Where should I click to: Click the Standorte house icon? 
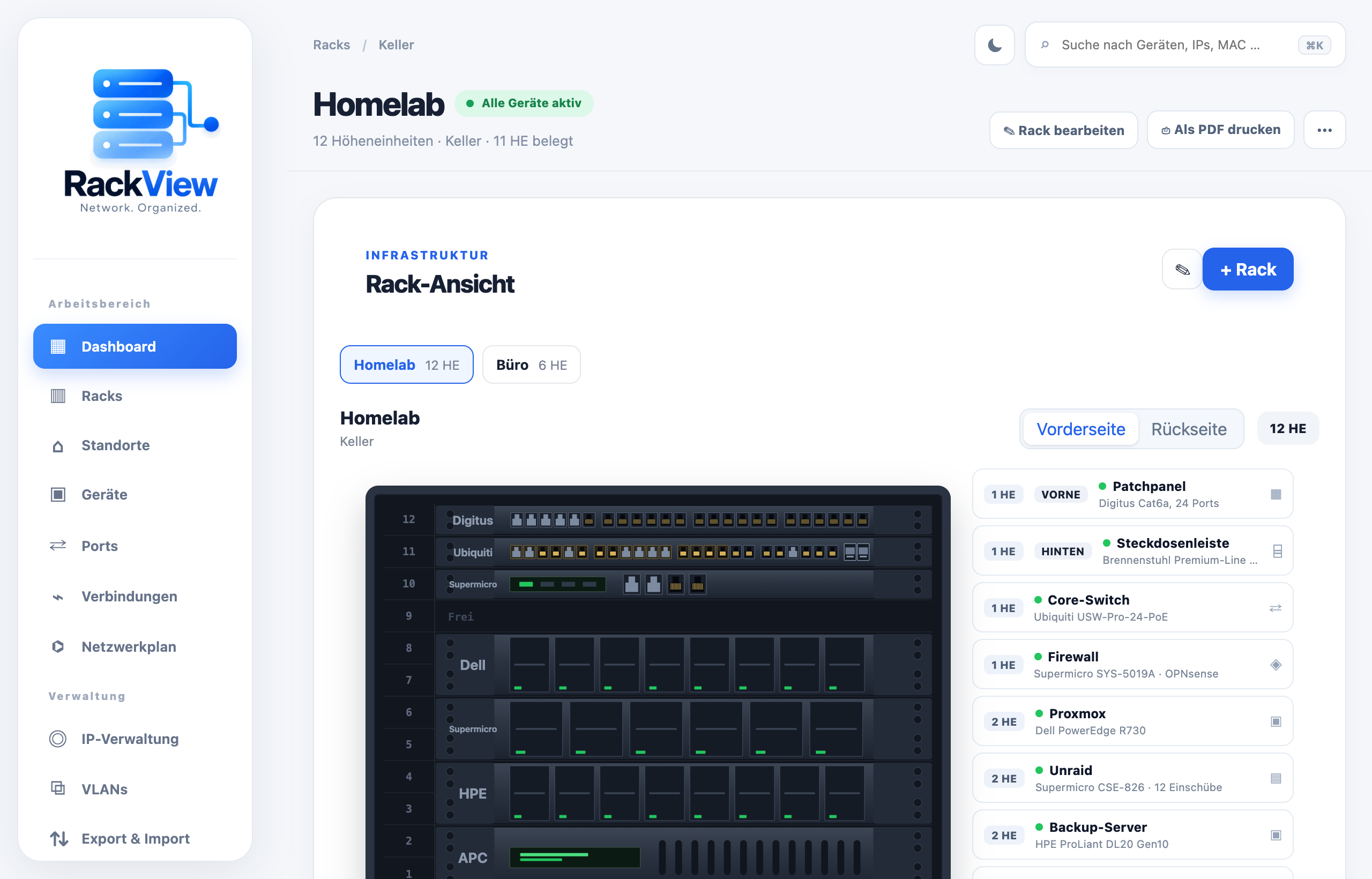tap(58, 446)
